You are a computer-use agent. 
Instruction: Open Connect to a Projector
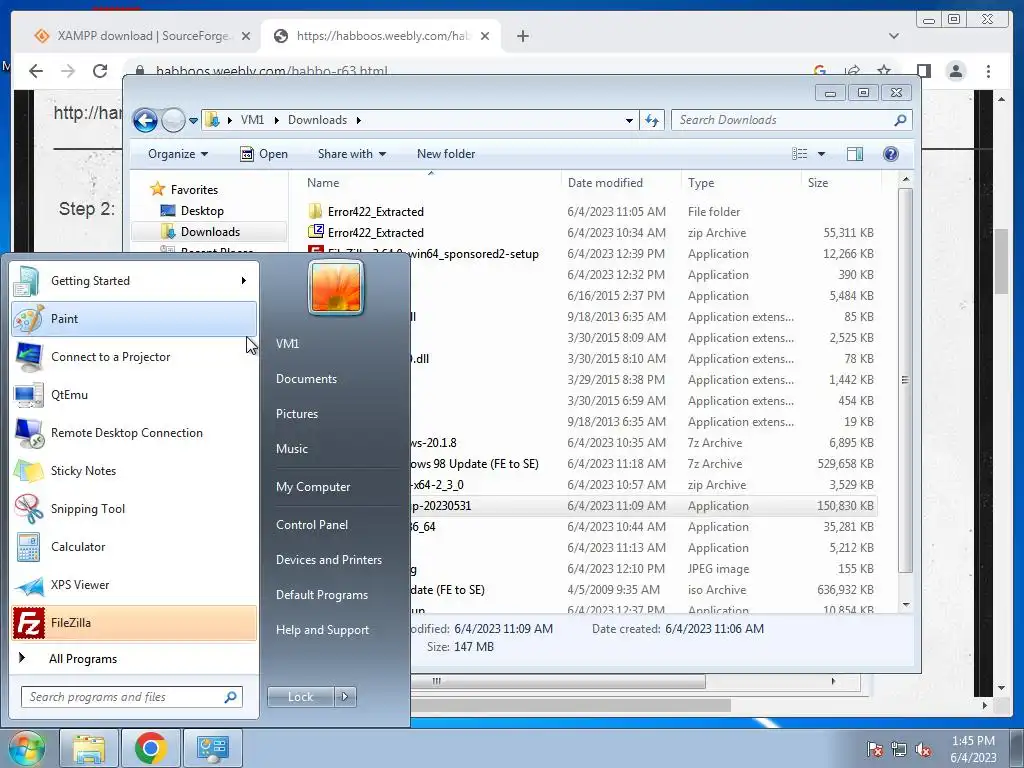click(x=134, y=357)
